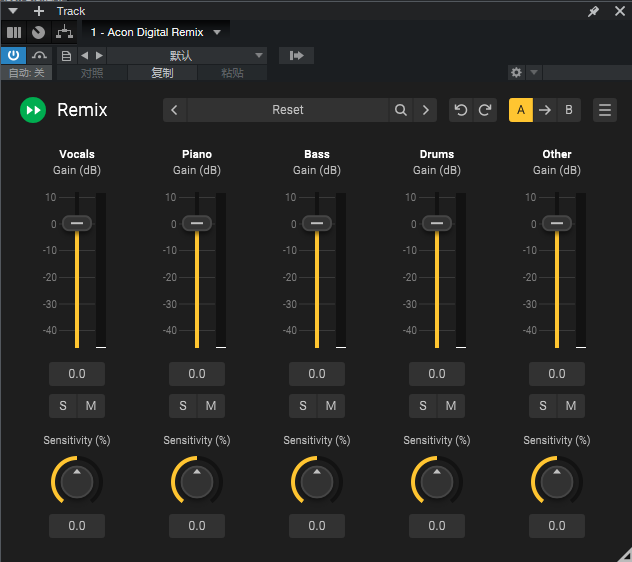
Task: Click the Bass sensitivity value field
Action: 317,526
